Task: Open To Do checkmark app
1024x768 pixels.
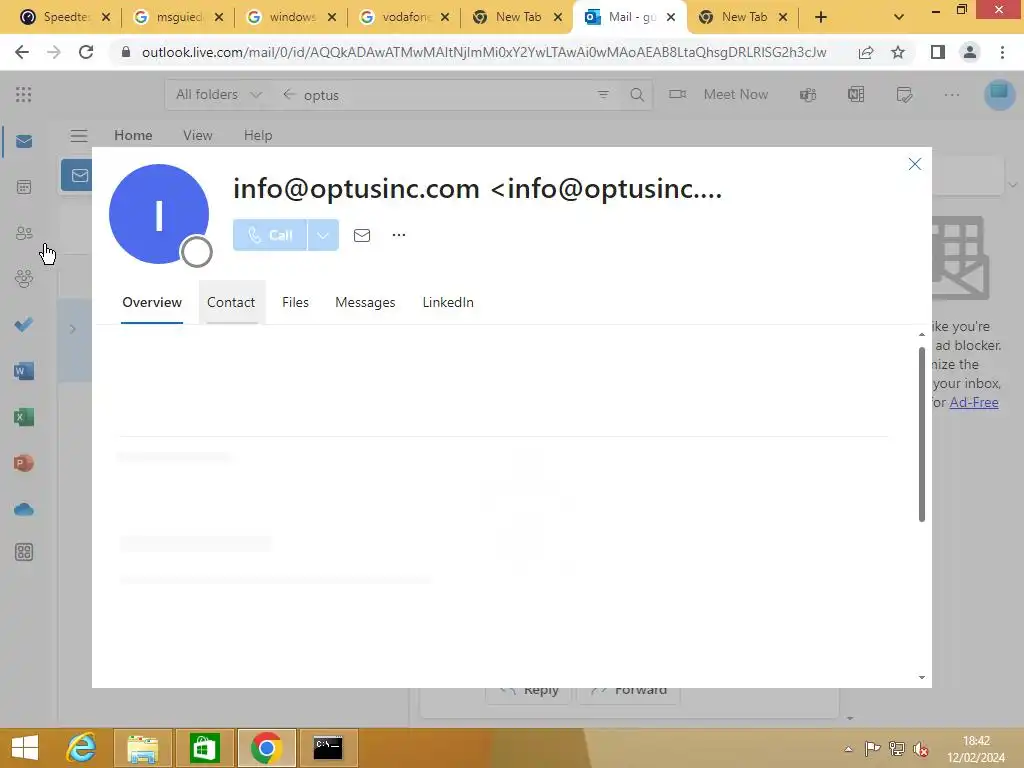Action: 24,325
